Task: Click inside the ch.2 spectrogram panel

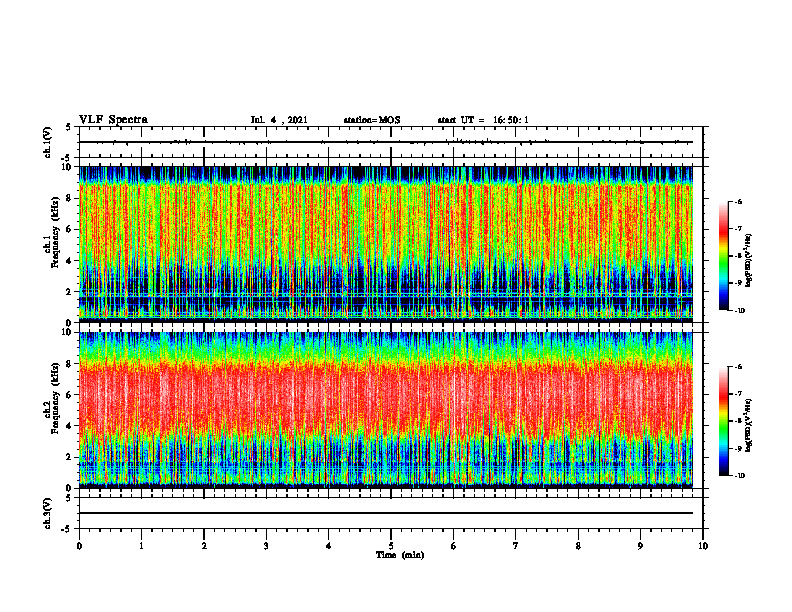Action: point(386,410)
